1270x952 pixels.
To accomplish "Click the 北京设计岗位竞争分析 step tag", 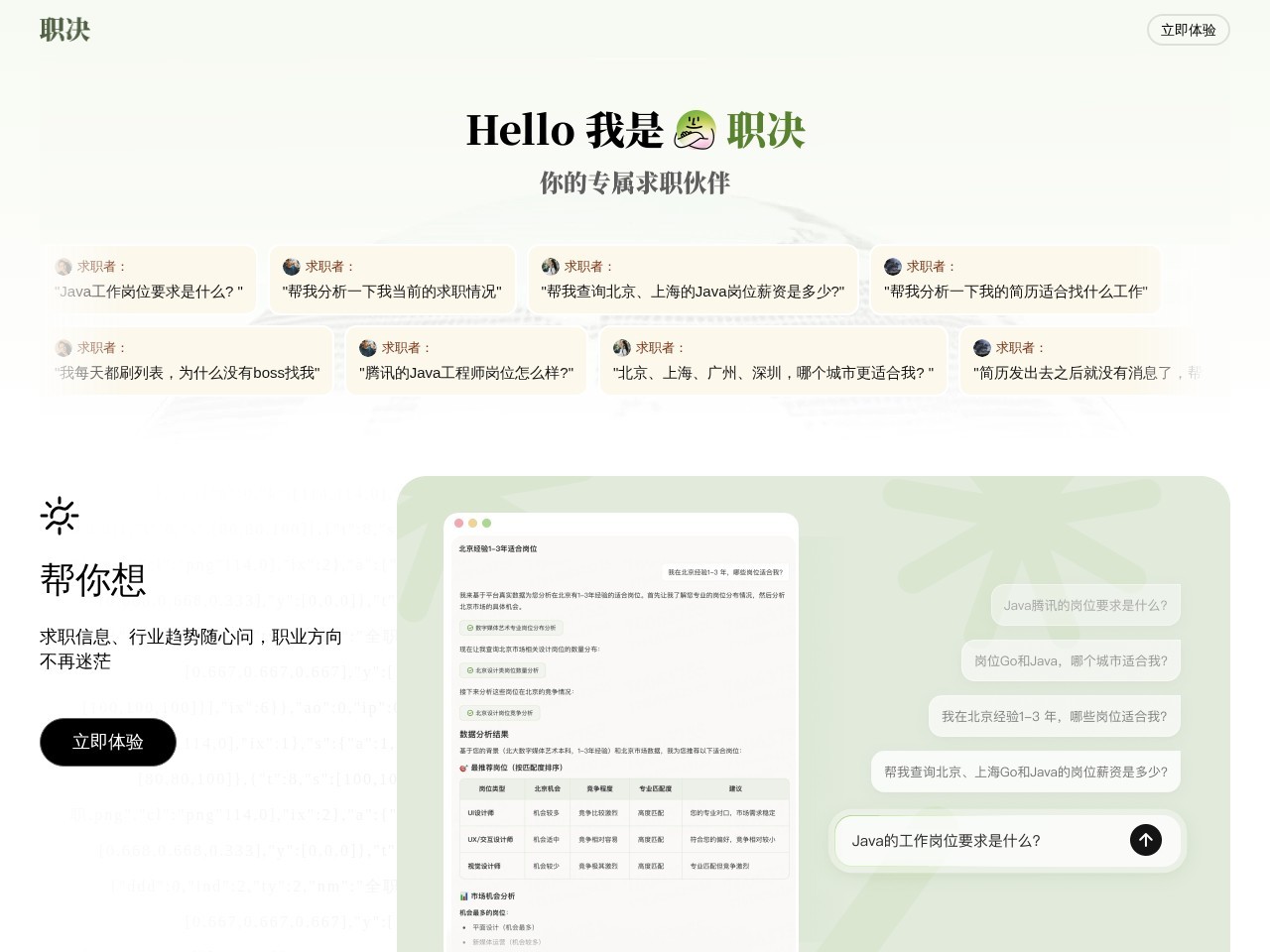I will (499, 713).
